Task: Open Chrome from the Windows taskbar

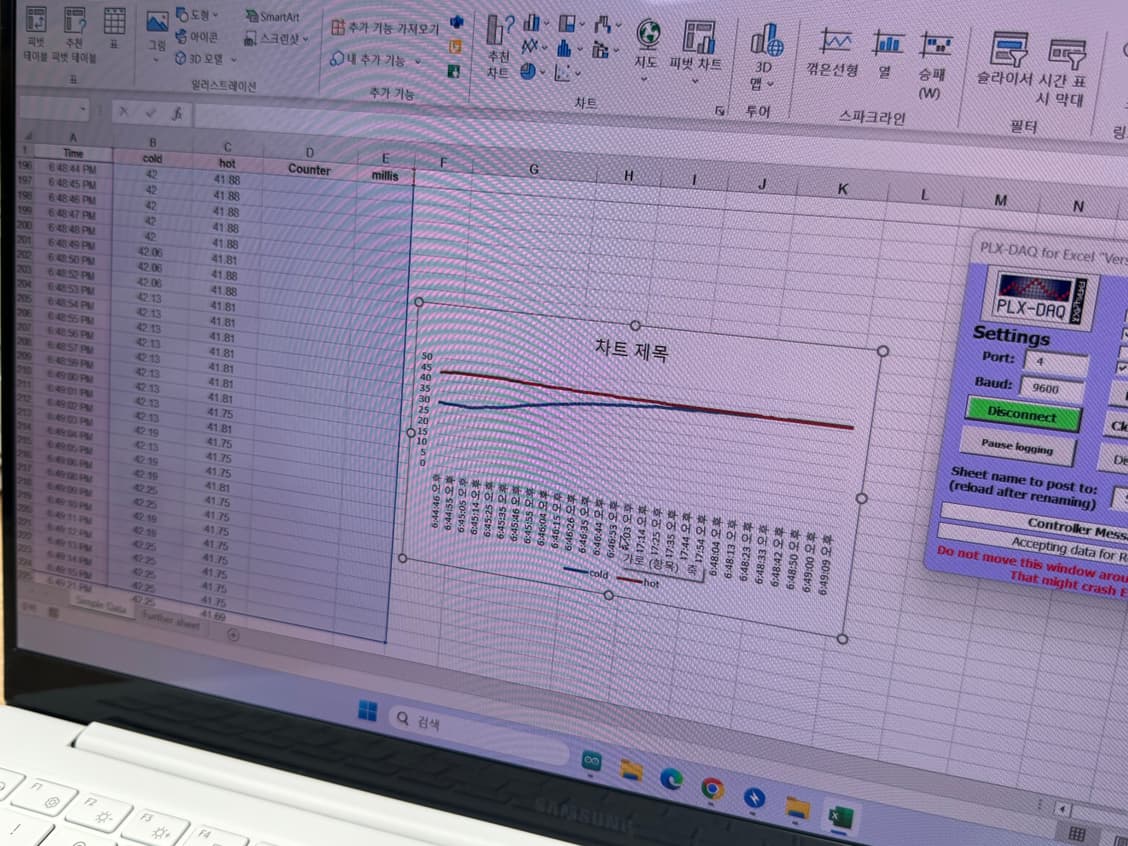Action: click(712, 789)
